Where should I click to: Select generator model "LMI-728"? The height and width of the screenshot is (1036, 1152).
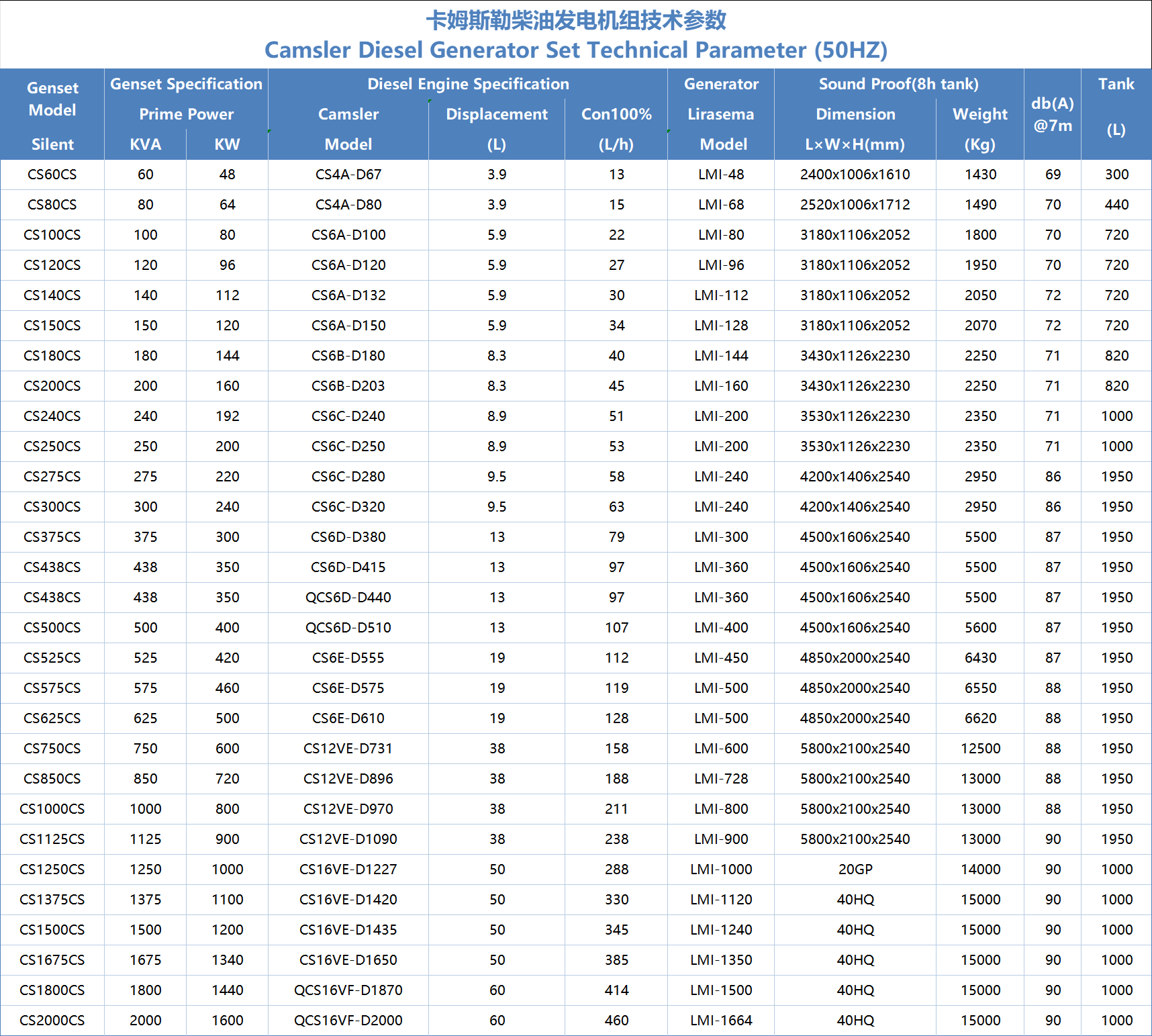721,779
